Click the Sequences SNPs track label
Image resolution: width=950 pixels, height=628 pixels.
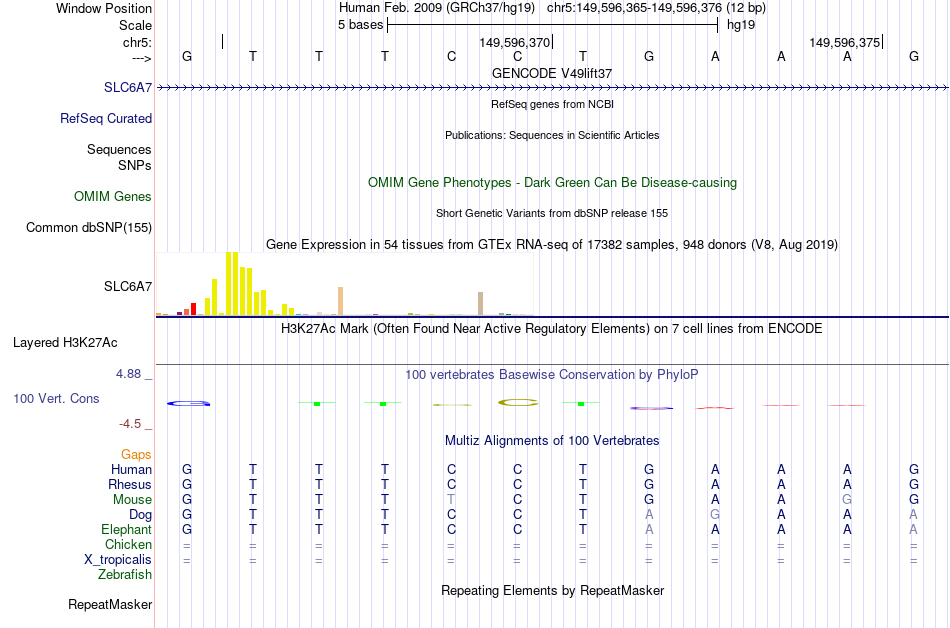(119, 157)
